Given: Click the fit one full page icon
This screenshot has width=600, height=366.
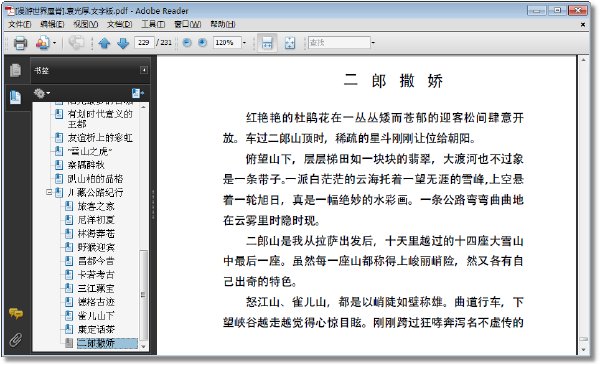Looking at the screenshot, I should 290,43.
